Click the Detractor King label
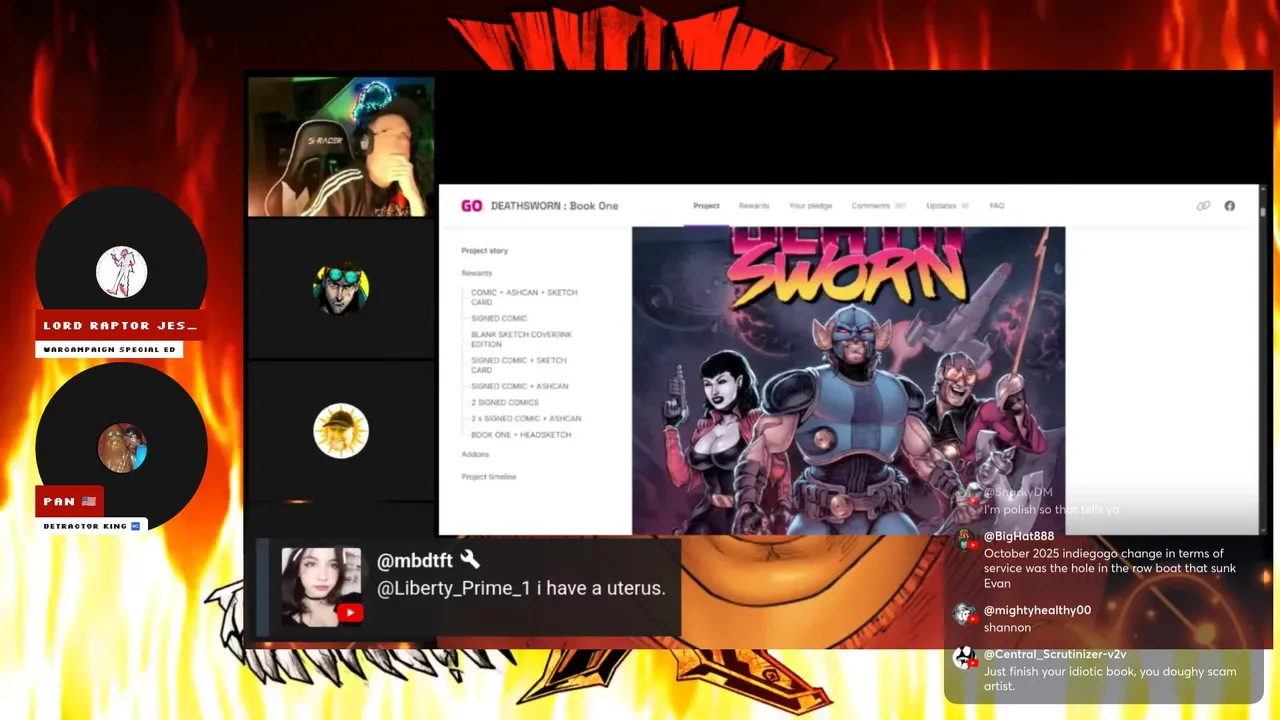This screenshot has width=1280, height=720. click(x=92, y=526)
